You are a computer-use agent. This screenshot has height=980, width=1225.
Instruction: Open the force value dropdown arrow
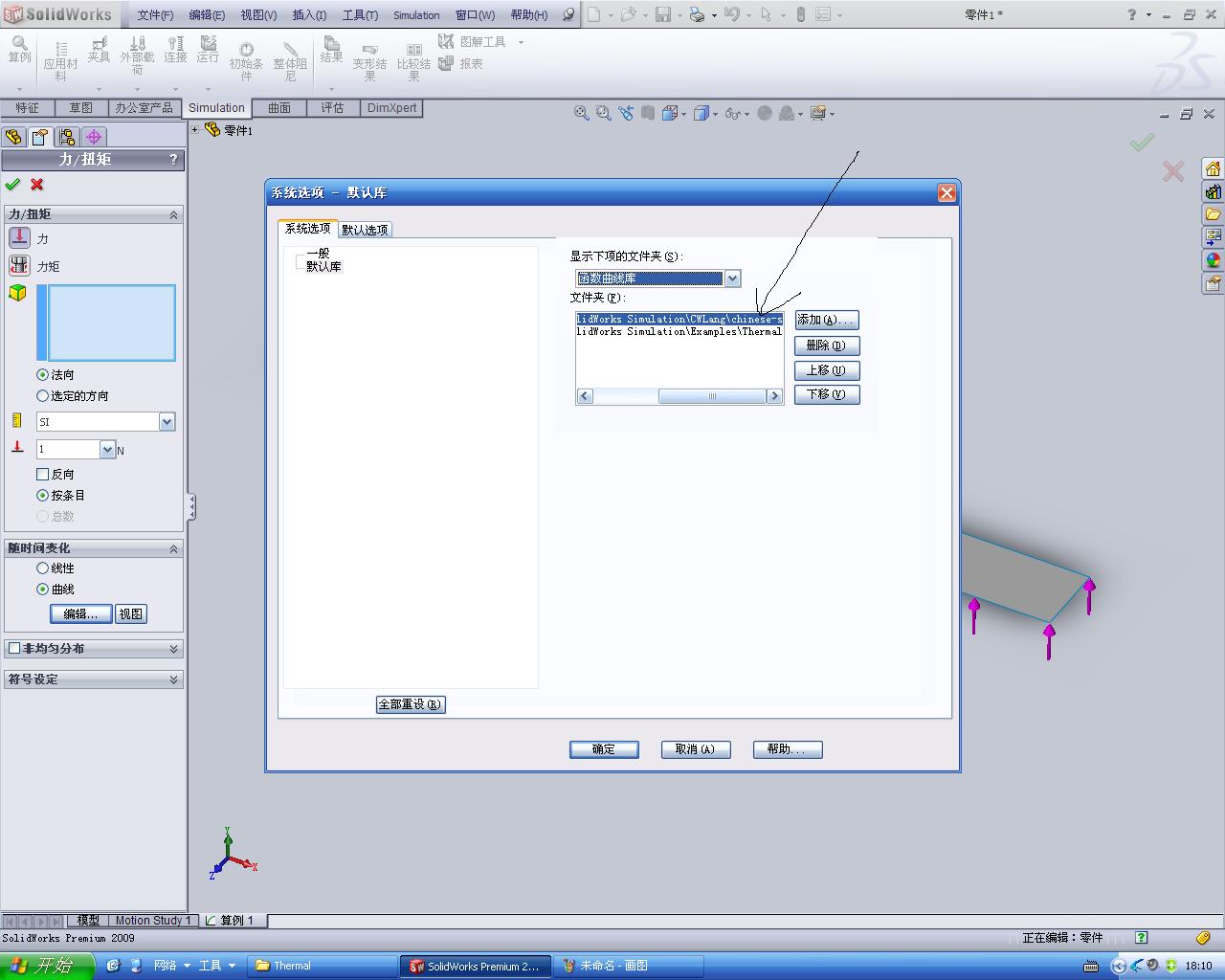107,449
